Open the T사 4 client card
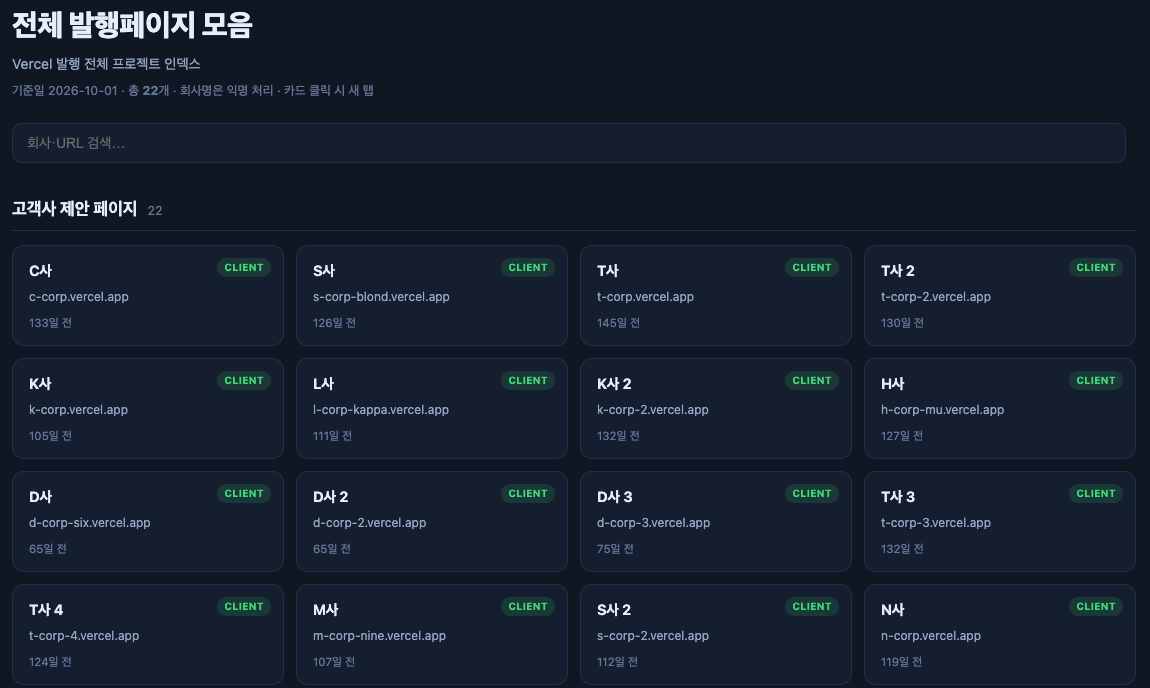1150x688 pixels. coord(148,634)
